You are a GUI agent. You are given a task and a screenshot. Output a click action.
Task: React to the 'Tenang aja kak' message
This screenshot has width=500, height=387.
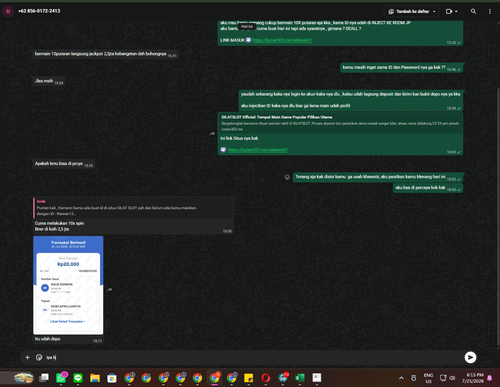287,177
